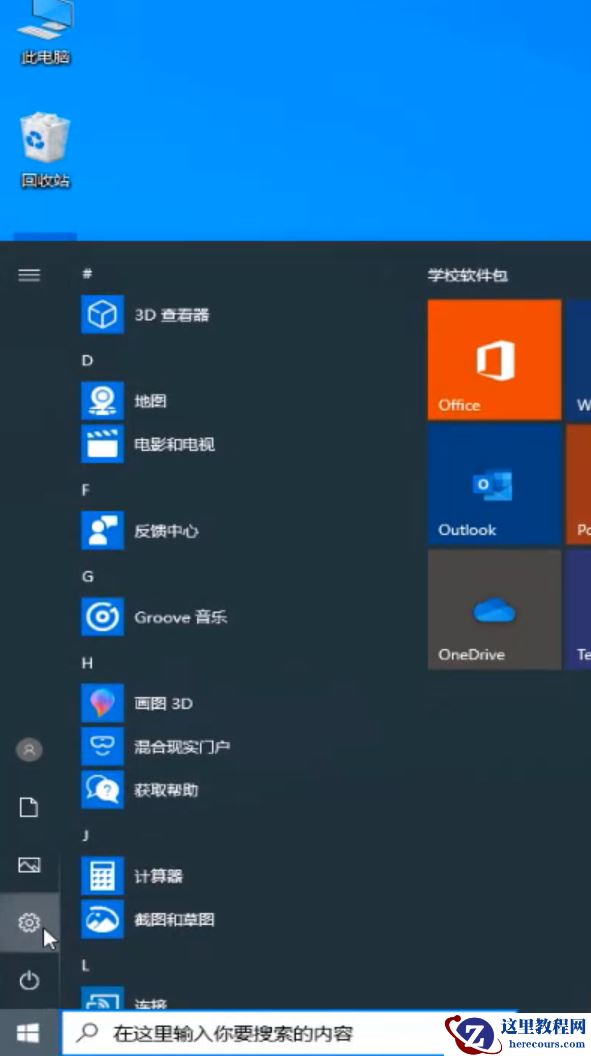The height and width of the screenshot is (1056, 591).
Task: Open the 电影和电视 app icon
Action: tap(102, 444)
